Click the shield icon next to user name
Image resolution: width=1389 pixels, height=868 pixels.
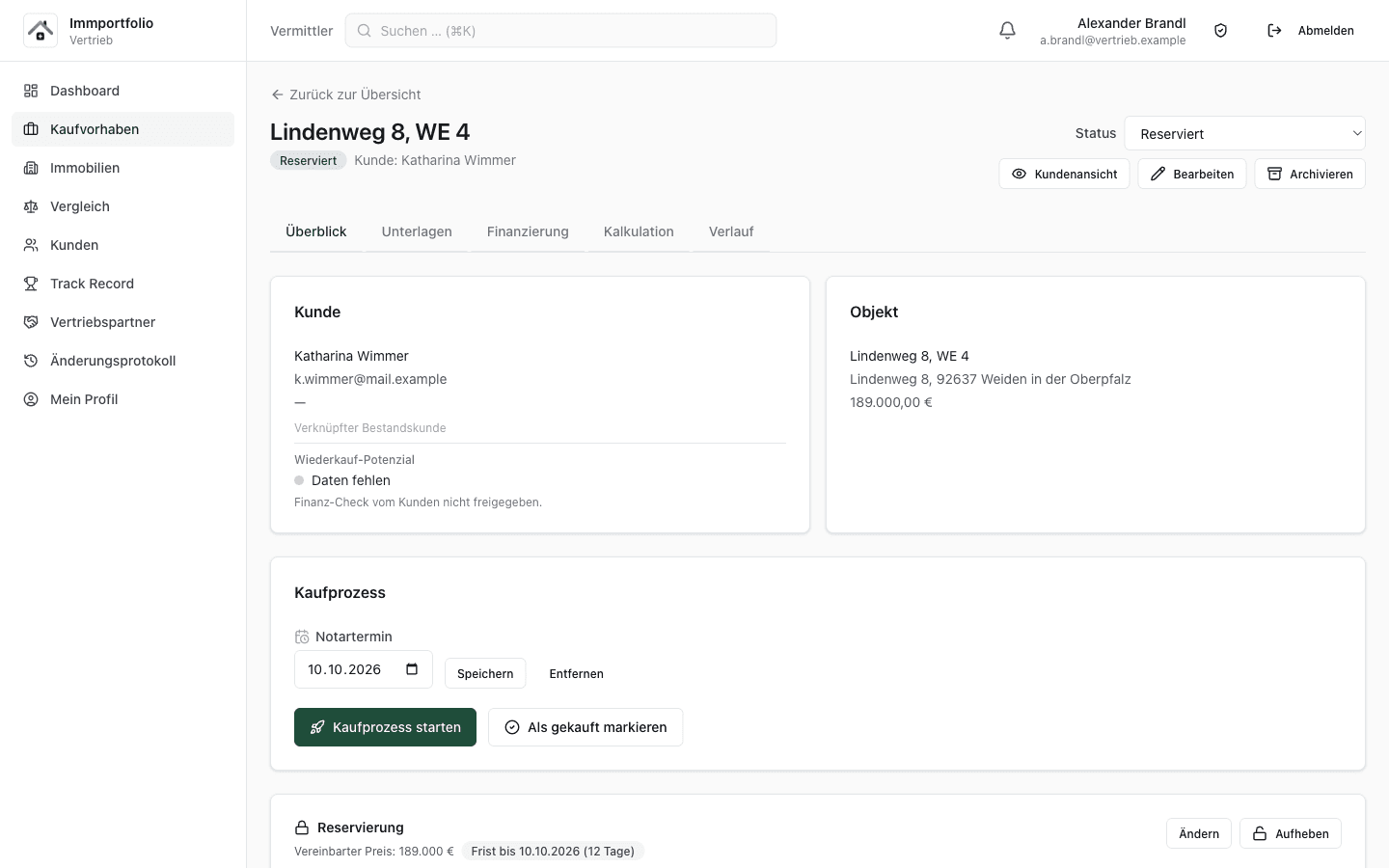[x=1220, y=31]
